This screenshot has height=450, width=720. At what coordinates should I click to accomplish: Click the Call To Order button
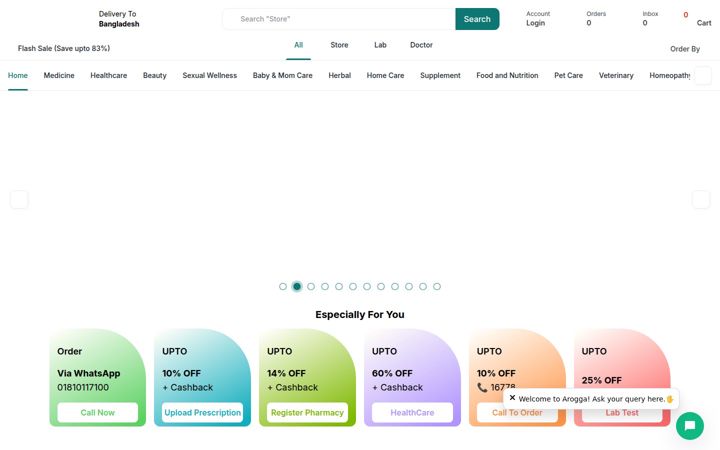coord(517,412)
